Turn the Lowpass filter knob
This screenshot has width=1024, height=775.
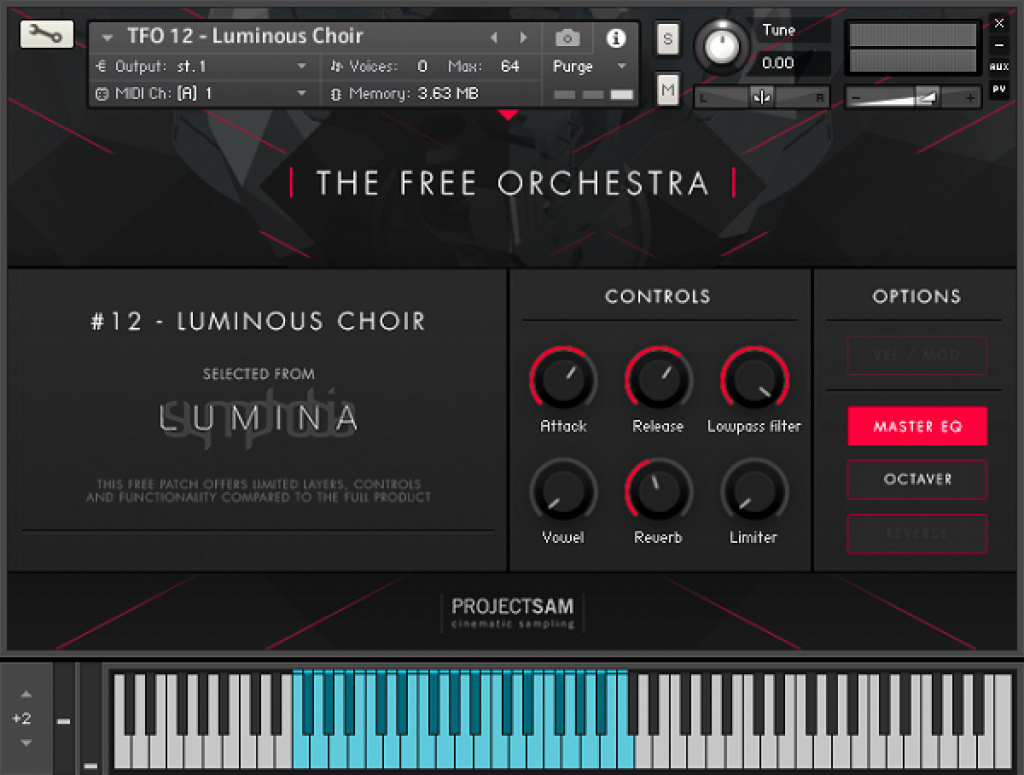tap(753, 385)
